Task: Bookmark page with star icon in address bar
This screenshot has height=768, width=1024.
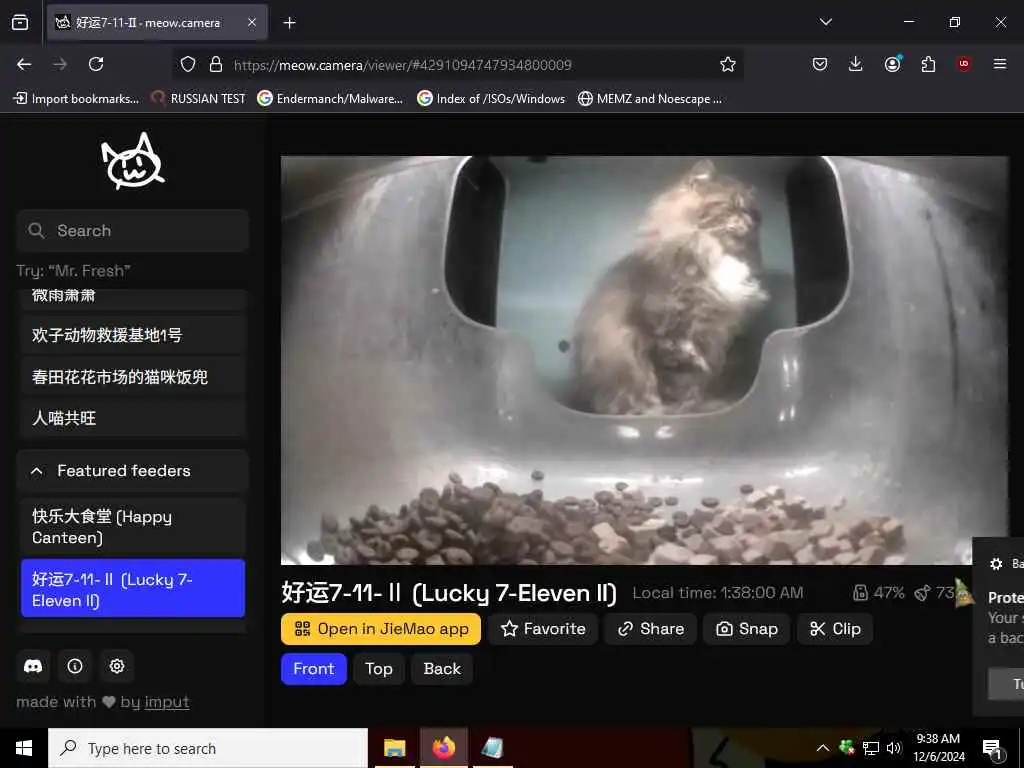Action: point(728,64)
